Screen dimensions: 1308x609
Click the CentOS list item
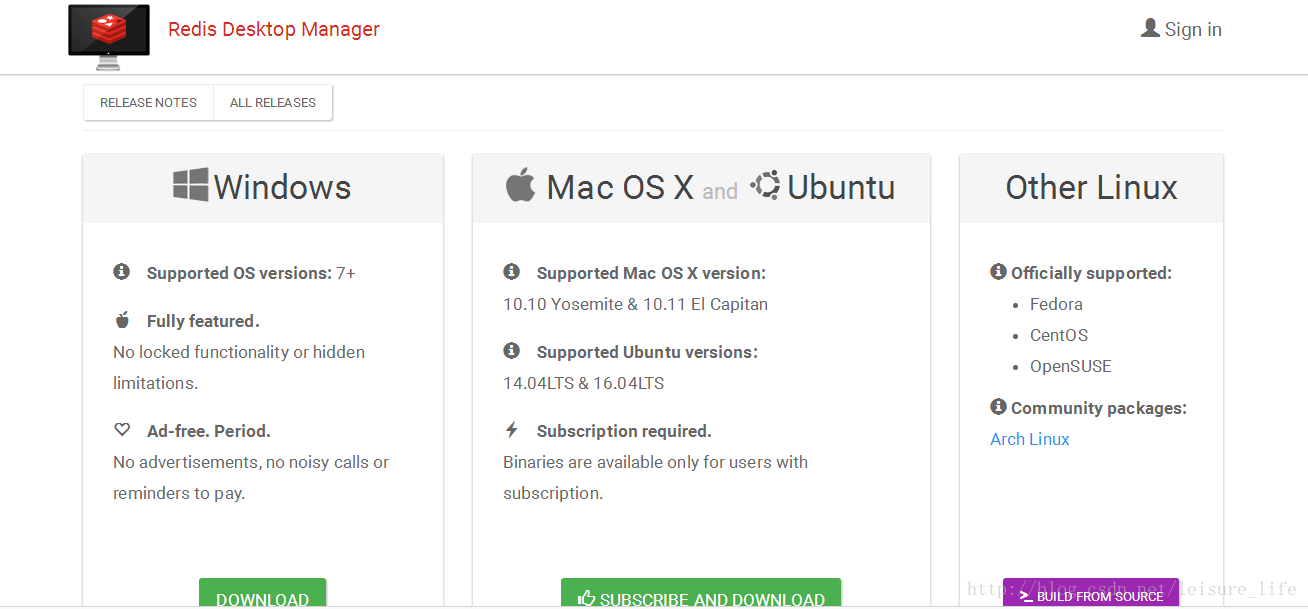click(x=1059, y=335)
